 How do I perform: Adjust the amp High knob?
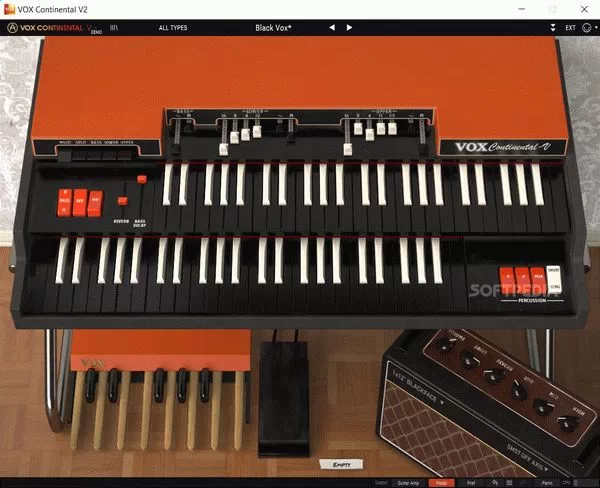(567, 423)
